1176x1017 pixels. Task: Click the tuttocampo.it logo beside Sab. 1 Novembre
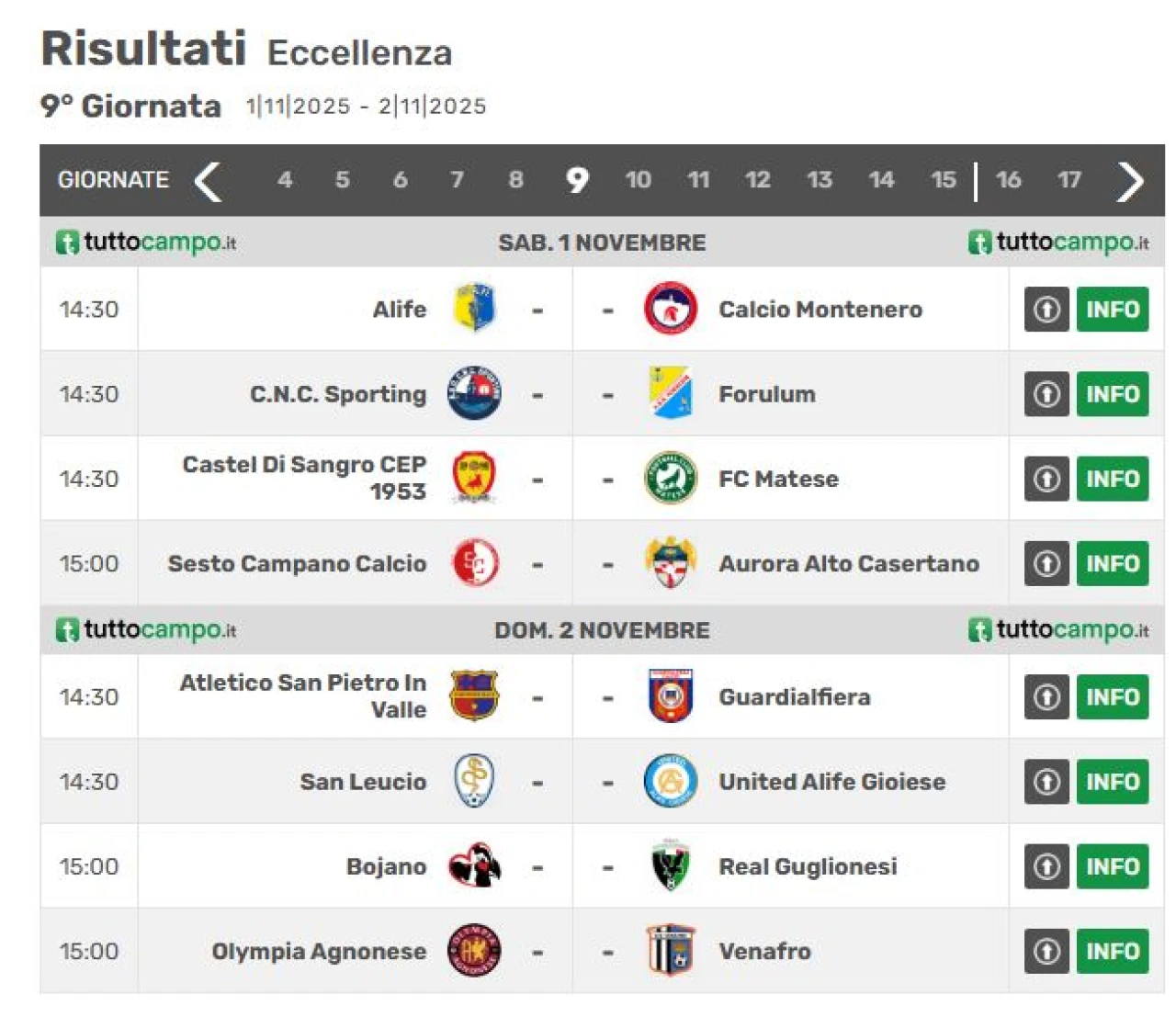146,243
